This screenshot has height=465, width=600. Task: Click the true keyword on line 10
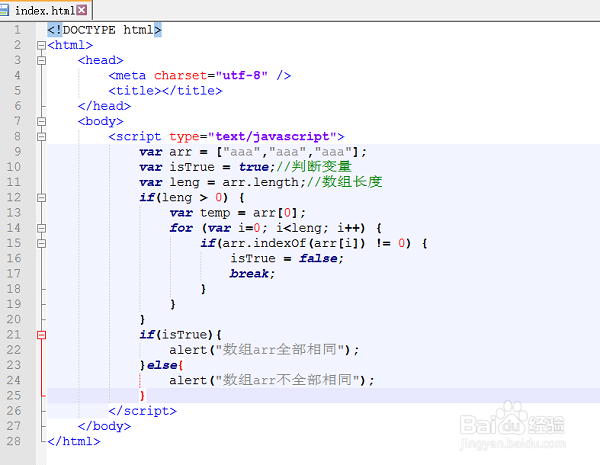coord(254,167)
